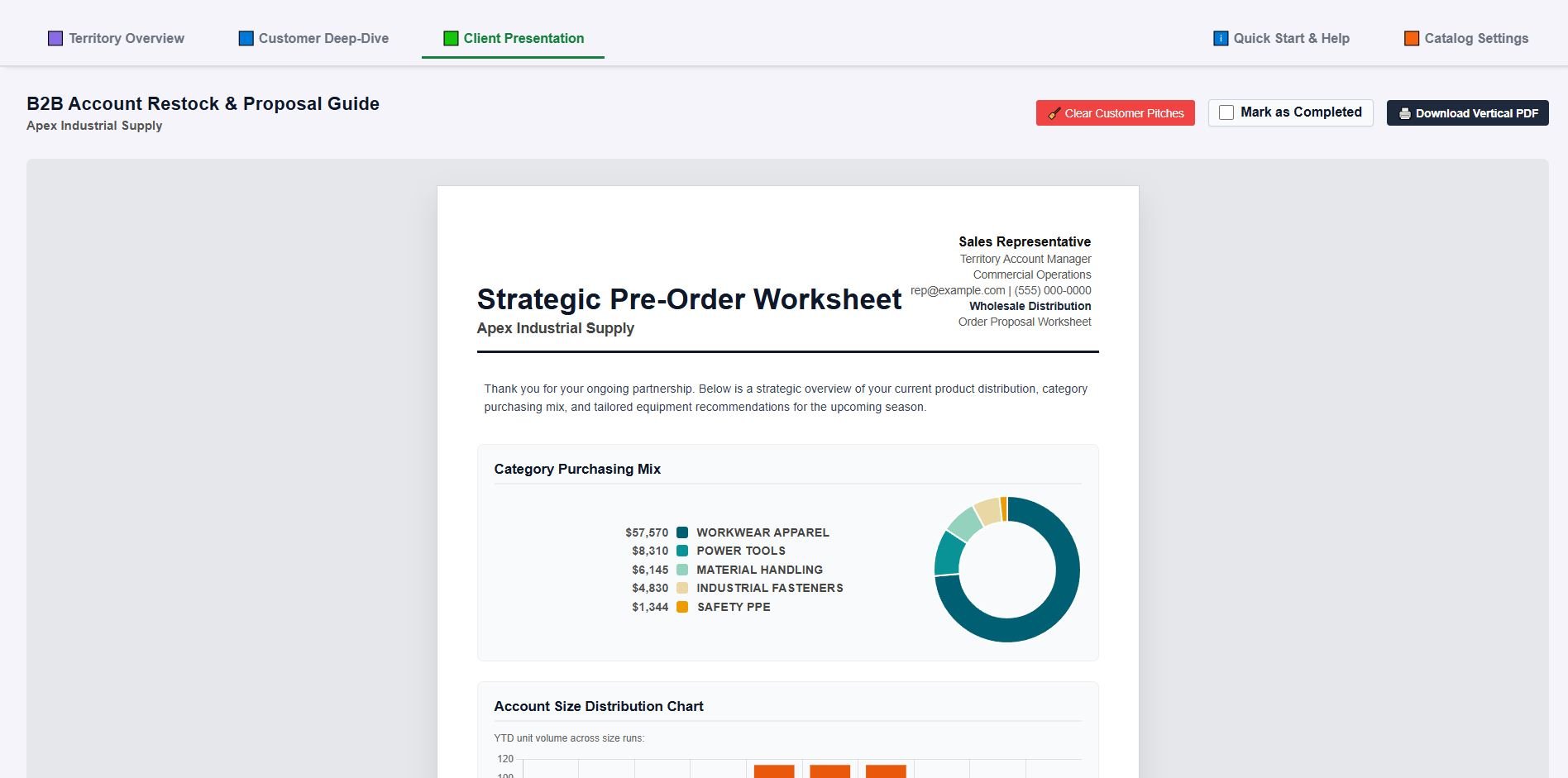Click the orange Catalog Settings icon

point(1412,38)
